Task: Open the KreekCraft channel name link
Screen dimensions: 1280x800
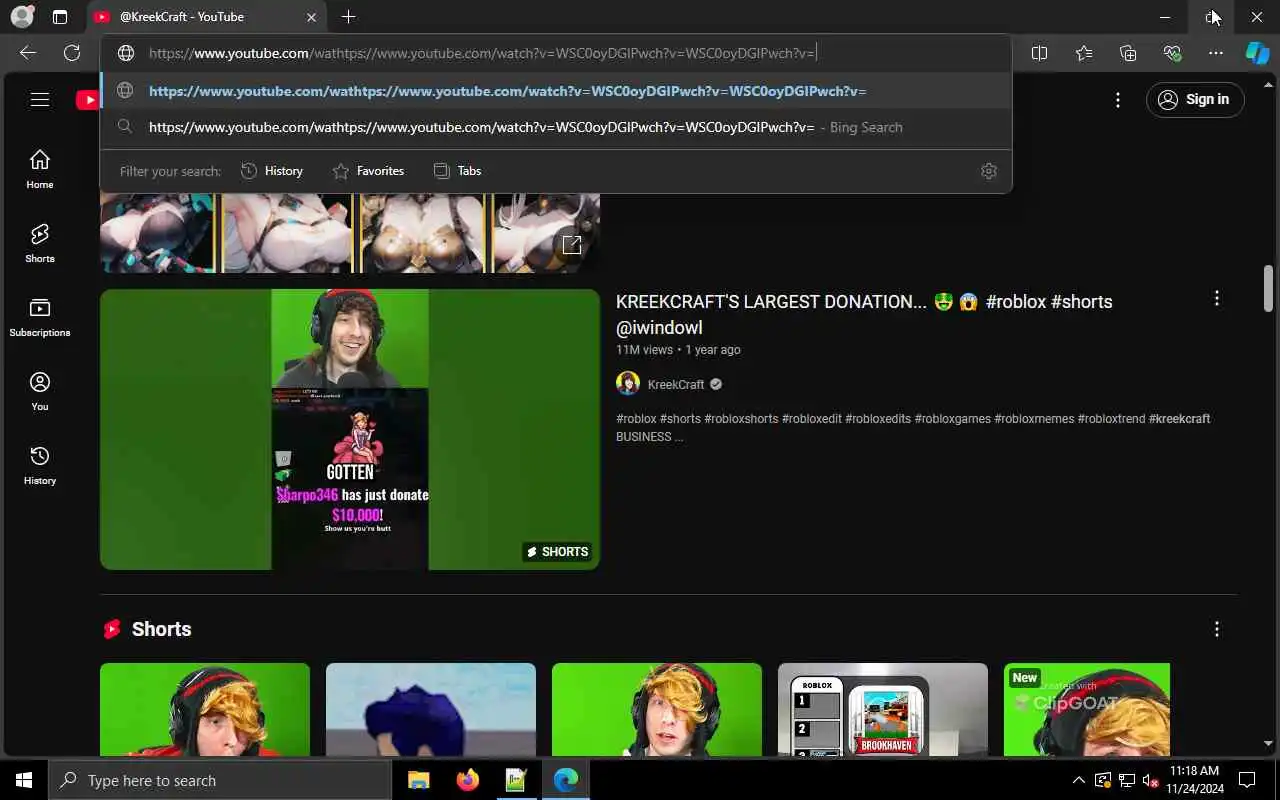Action: (x=676, y=384)
